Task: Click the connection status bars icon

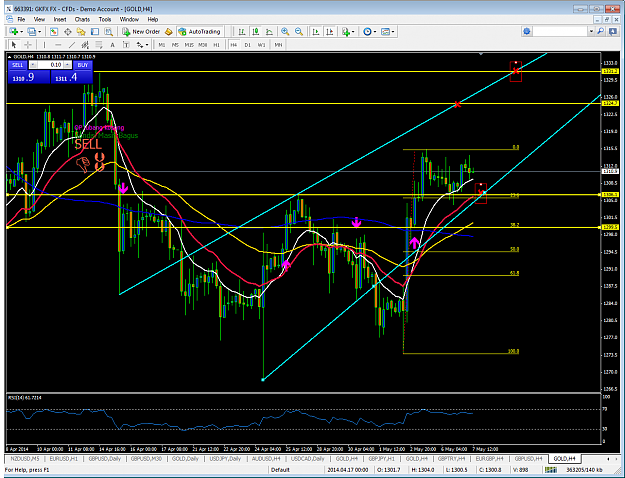Action: pos(550,470)
